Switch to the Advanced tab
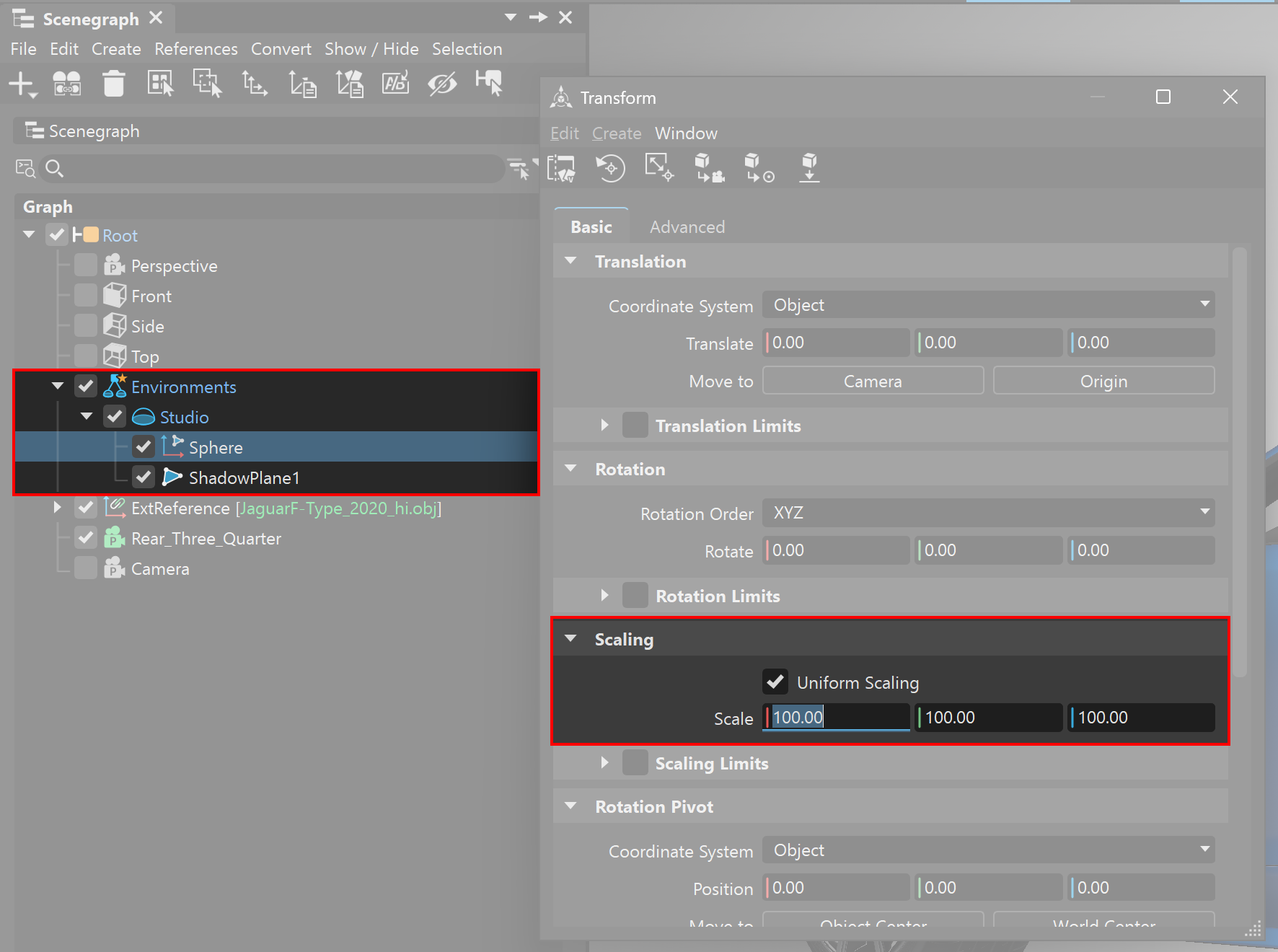Viewport: 1278px width, 952px height. [687, 227]
